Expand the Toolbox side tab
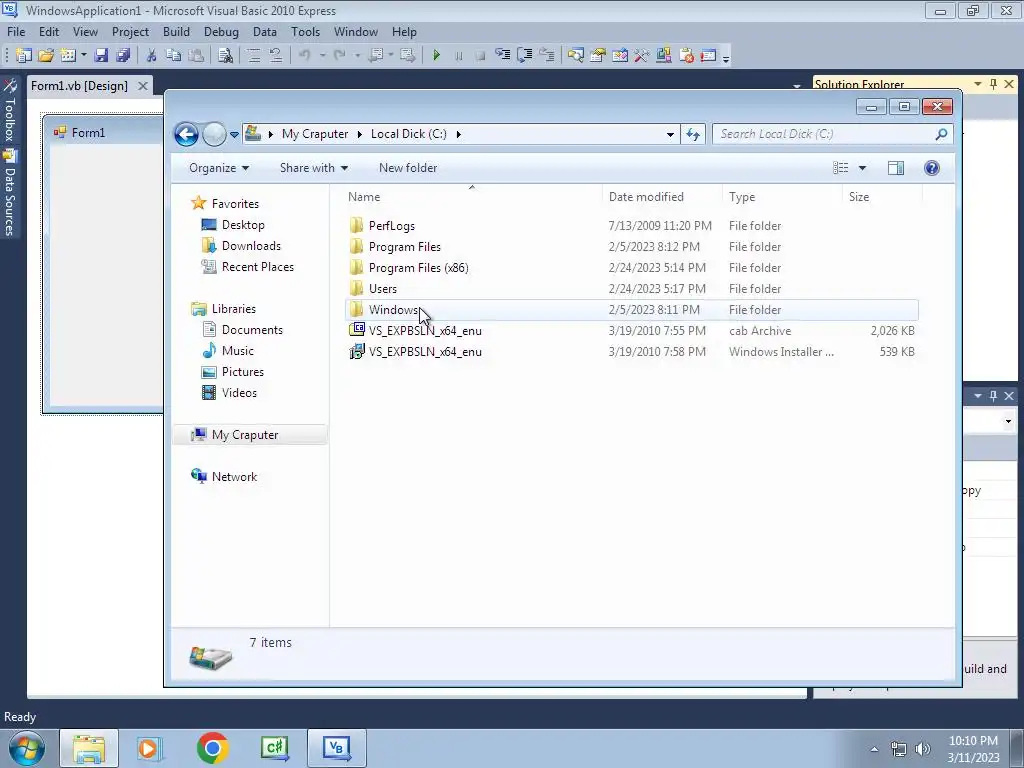The image size is (1024, 768). tap(10, 111)
